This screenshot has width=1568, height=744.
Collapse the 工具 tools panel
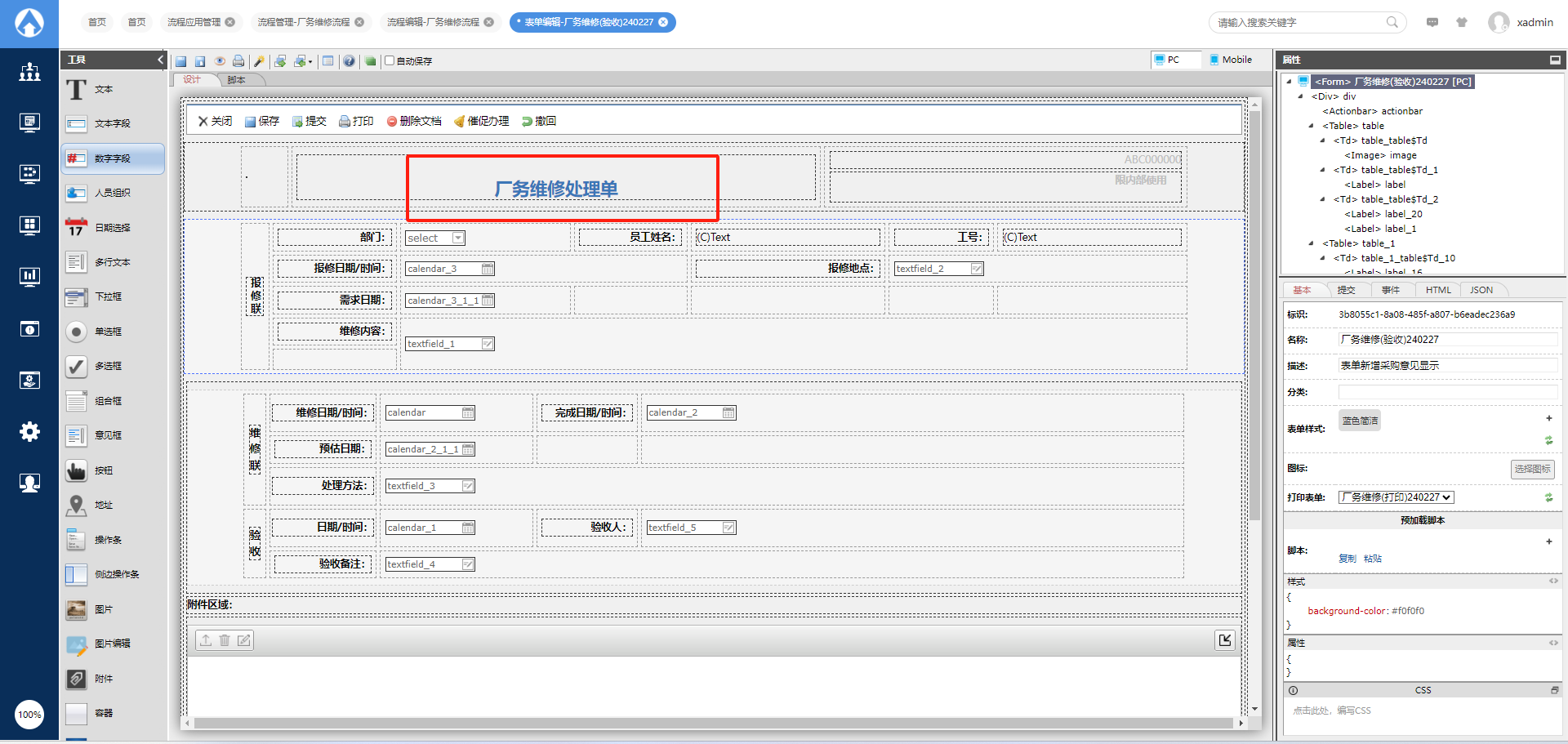pos(161,60)
